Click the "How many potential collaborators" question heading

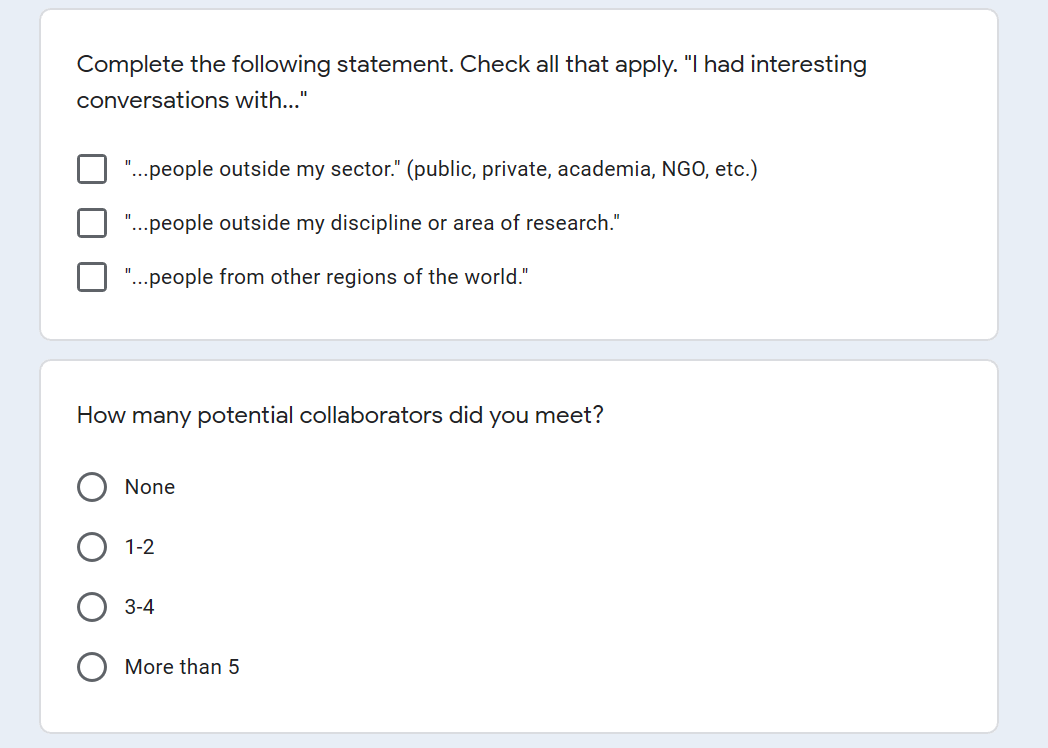[x=340, y=415]
